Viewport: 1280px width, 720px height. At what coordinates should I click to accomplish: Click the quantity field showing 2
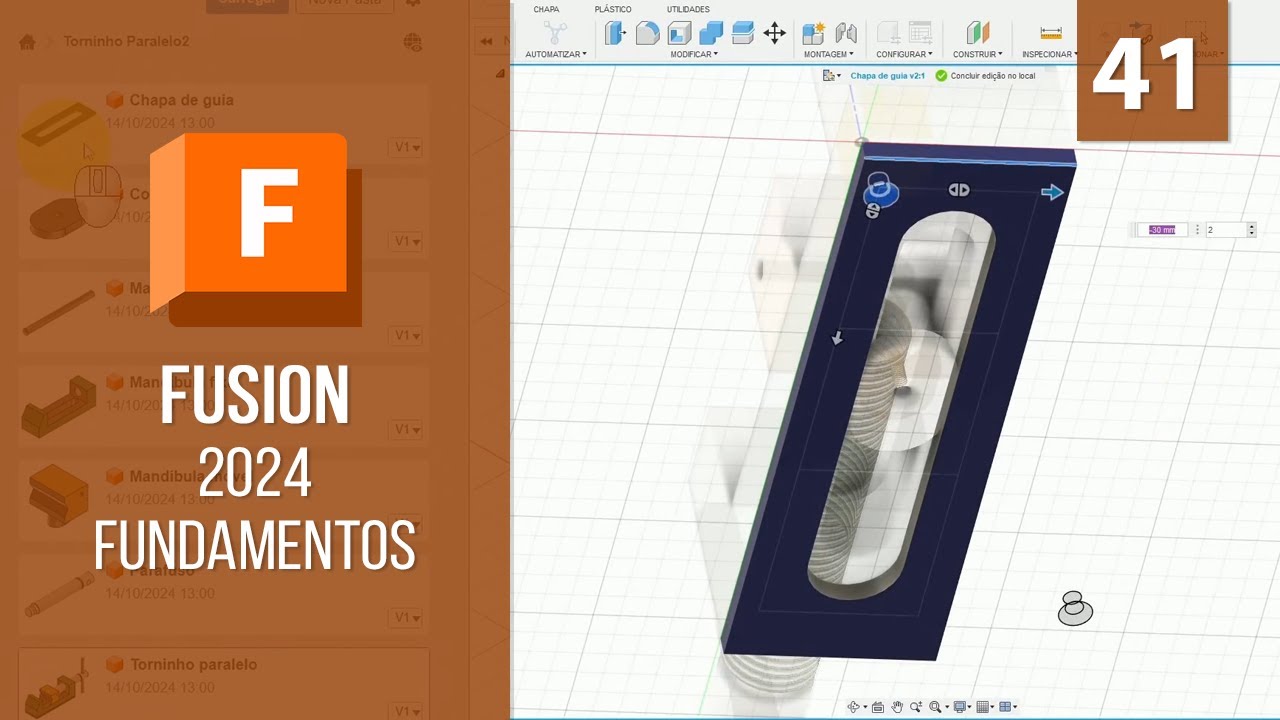click(1226, 230)
